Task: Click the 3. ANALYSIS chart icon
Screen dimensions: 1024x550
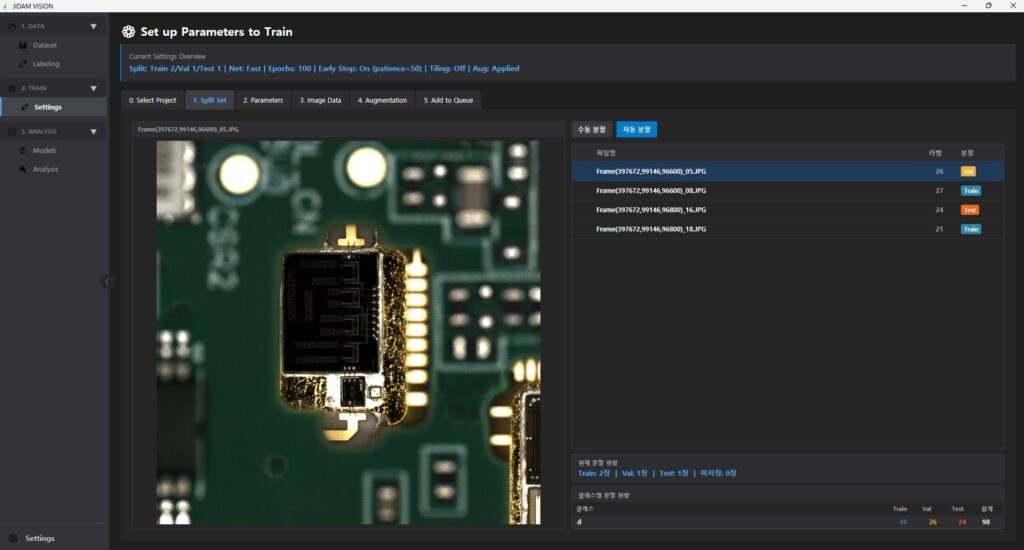Action: [x=12, y=131]
